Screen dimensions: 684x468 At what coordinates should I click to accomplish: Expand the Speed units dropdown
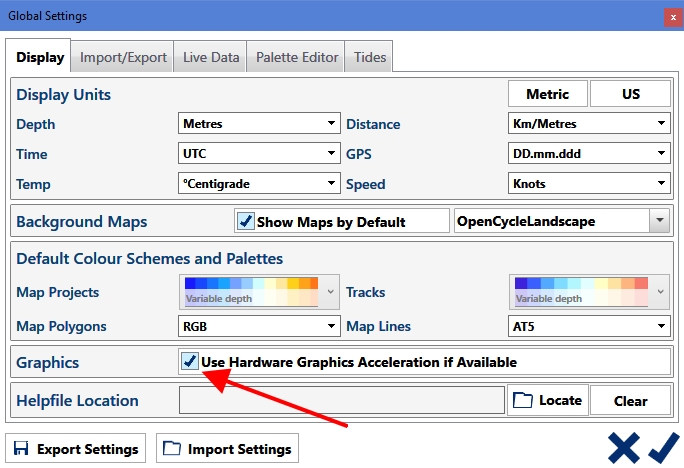coord(588,184)
